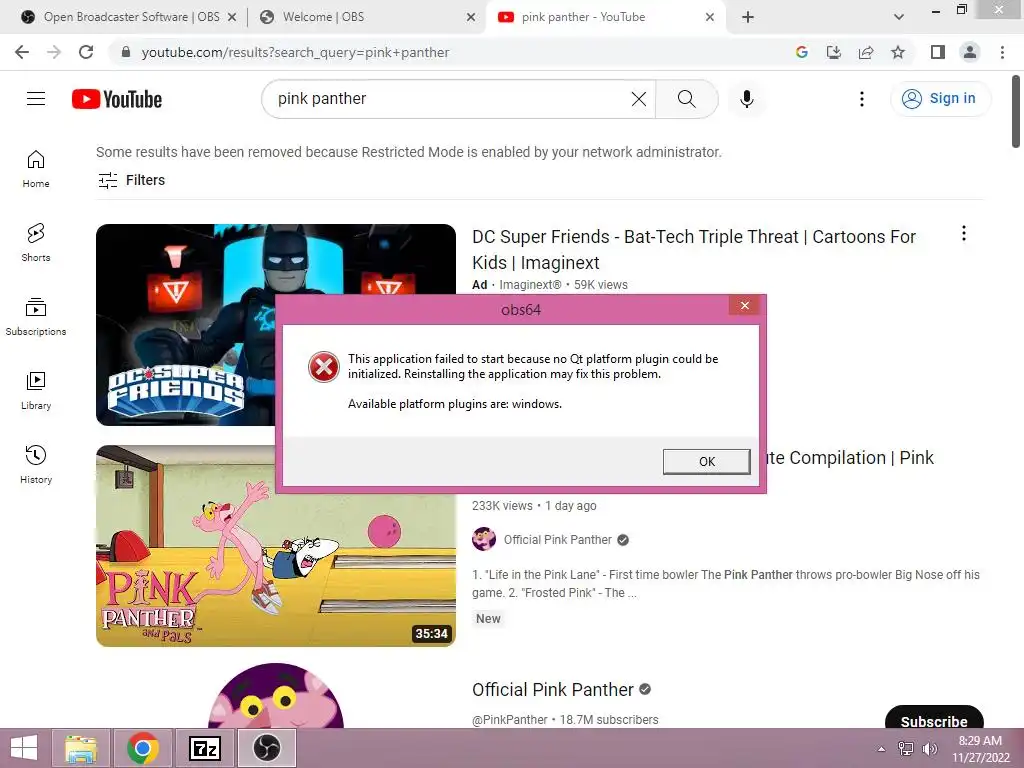The width and height of the screenshot is (1024, 768).
Task: Subscribe to Official Pink Panther channel
Action: [934, 717]
